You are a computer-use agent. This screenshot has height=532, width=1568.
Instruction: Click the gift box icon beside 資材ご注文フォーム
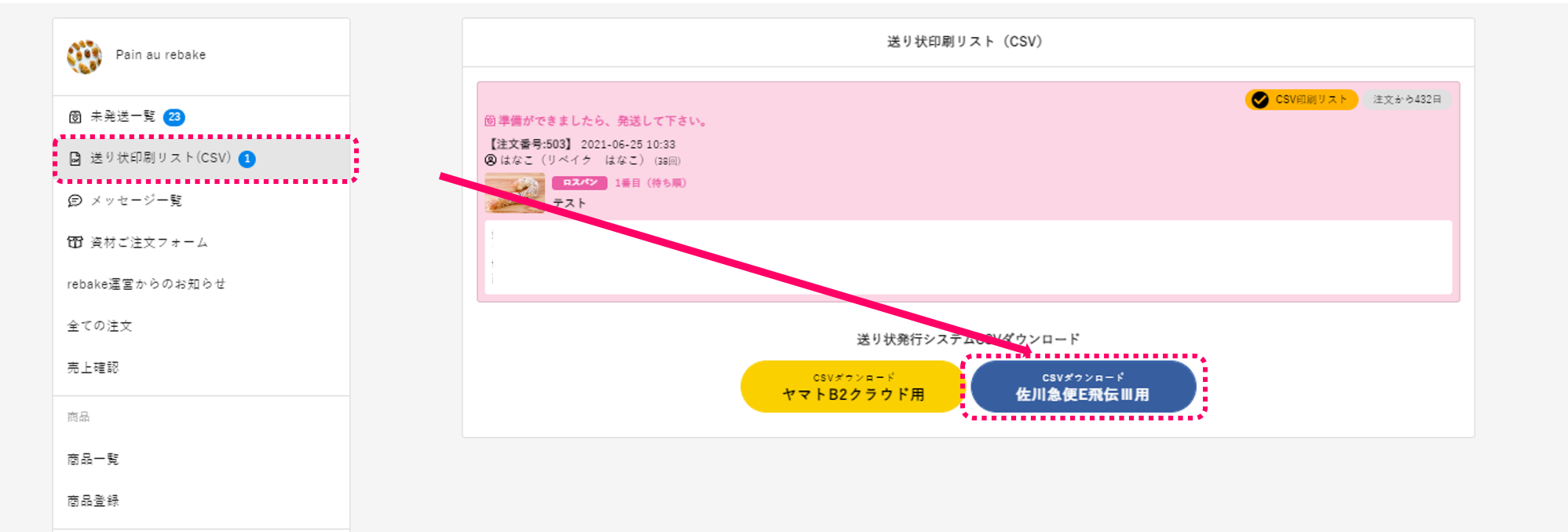[x=75, y=242]
